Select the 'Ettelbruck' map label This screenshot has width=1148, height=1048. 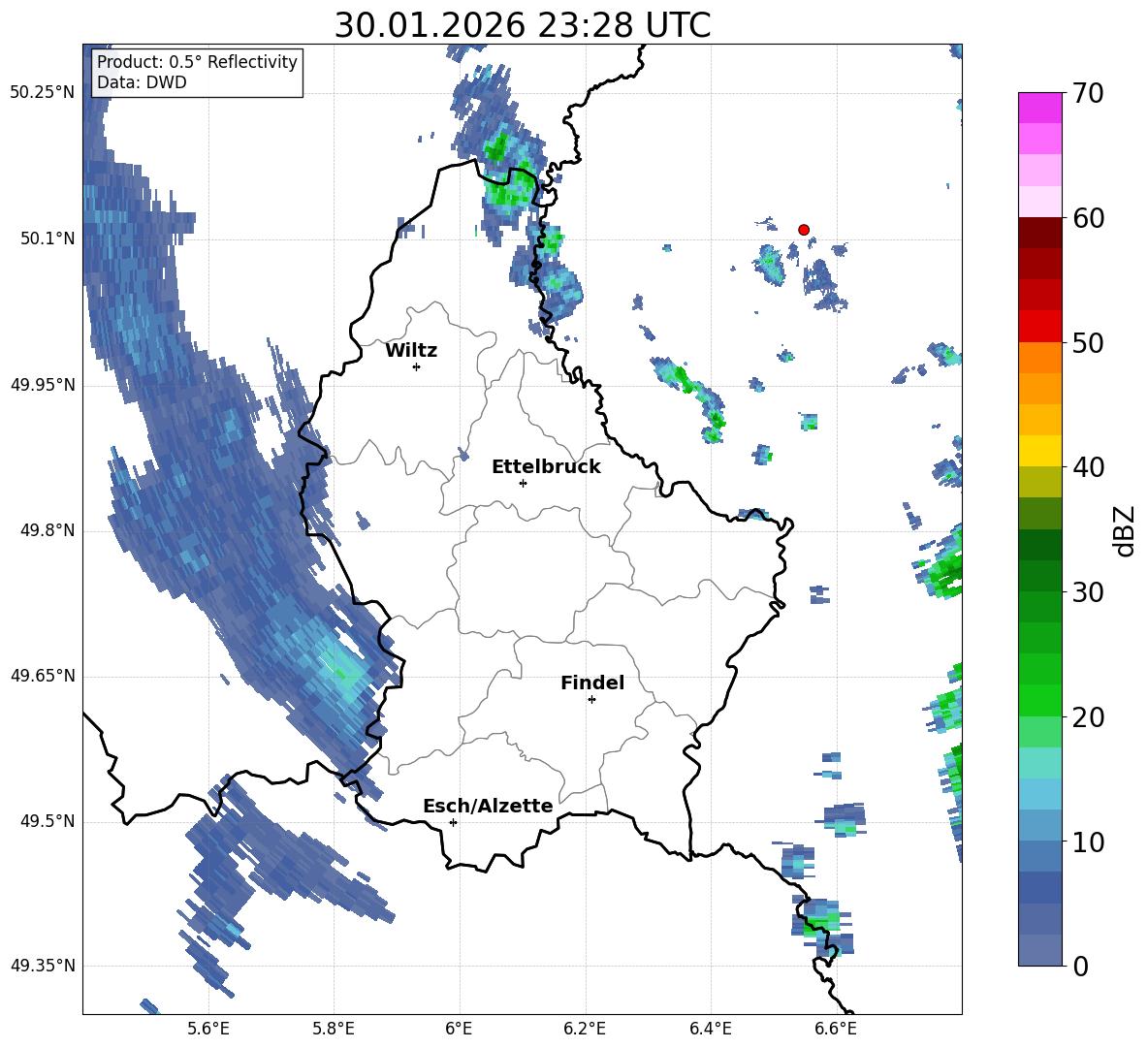(546, 467)
